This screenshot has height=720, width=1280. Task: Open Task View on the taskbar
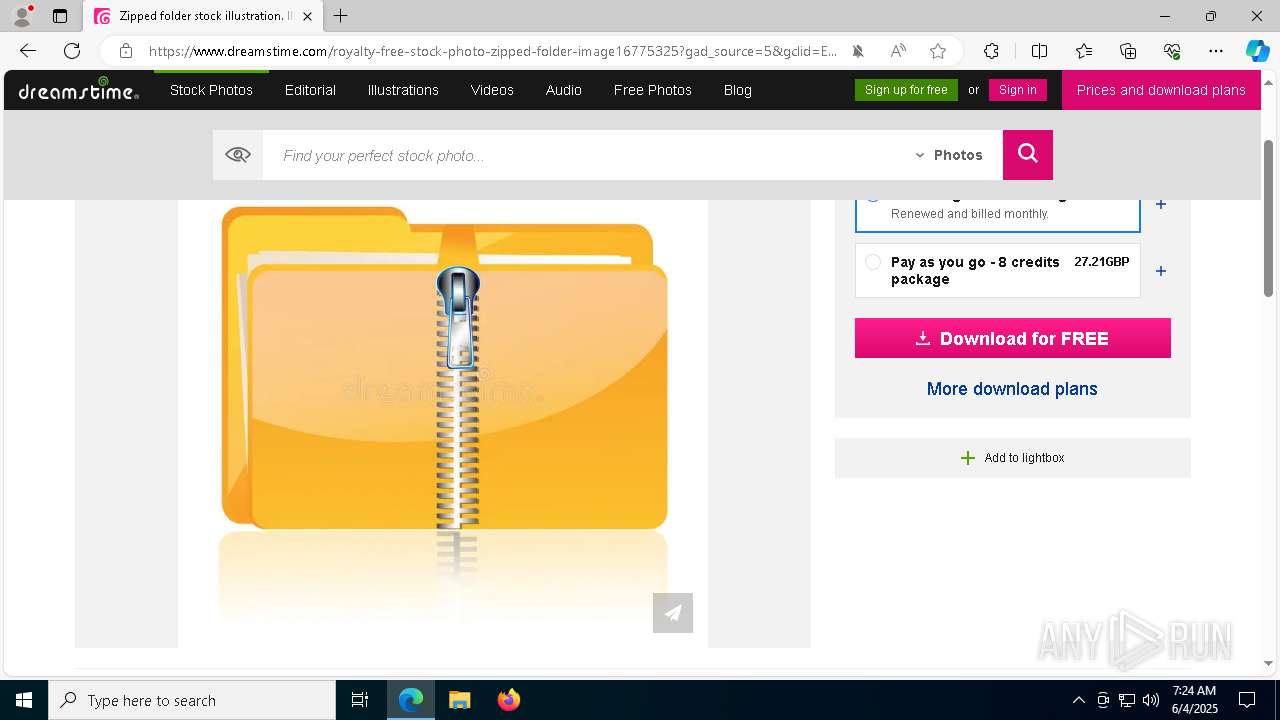point(360,700)
